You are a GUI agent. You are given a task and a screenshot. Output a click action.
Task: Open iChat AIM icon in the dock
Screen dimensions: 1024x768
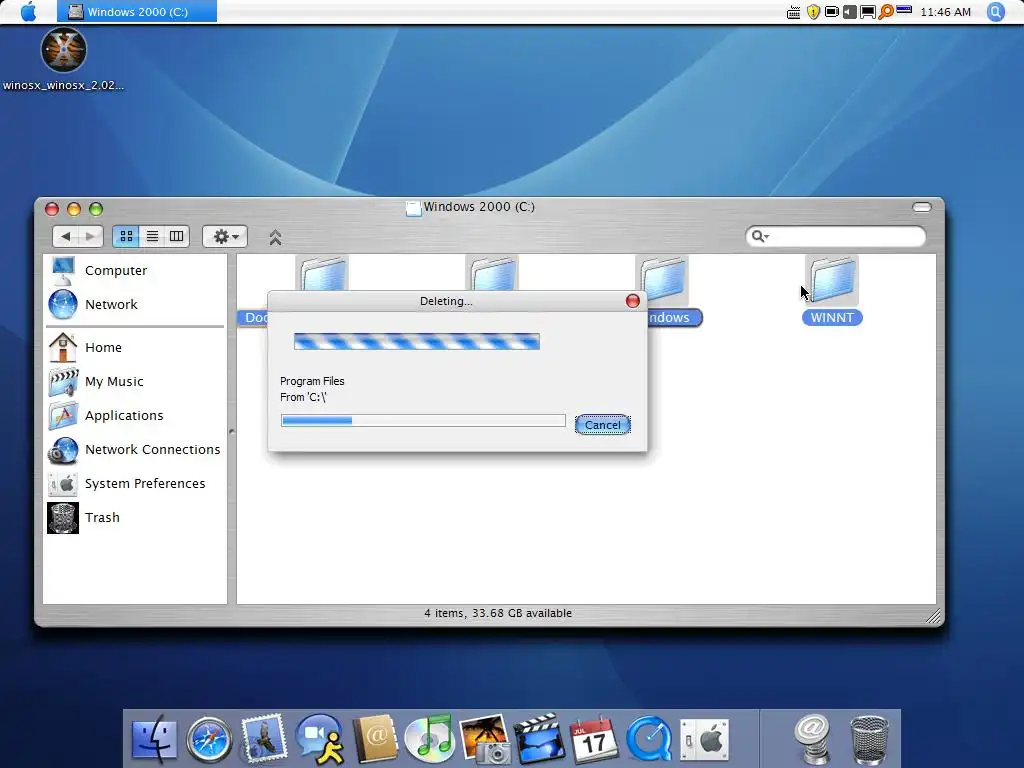(320, 739)
